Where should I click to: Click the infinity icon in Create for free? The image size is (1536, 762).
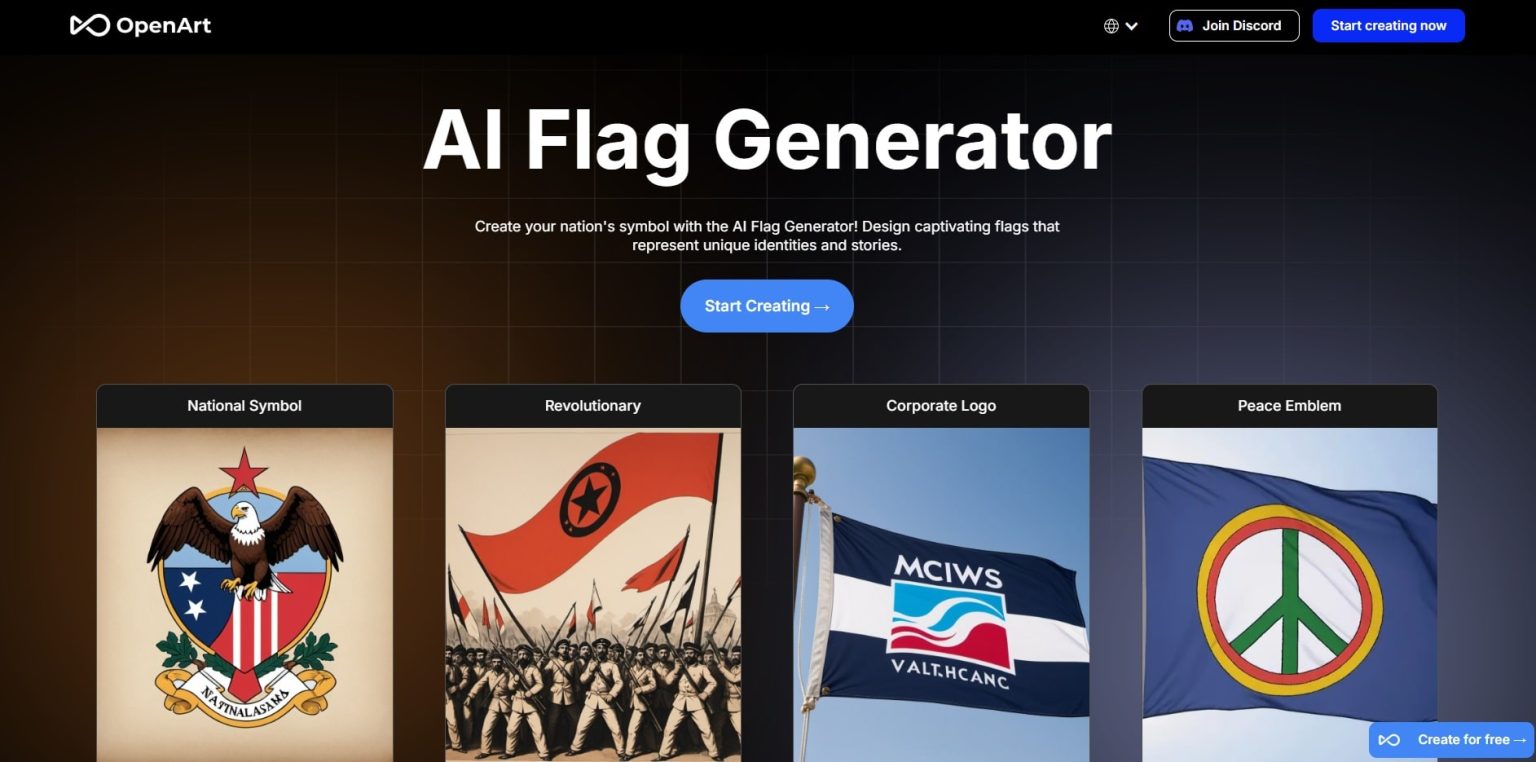click(1389, 740)
